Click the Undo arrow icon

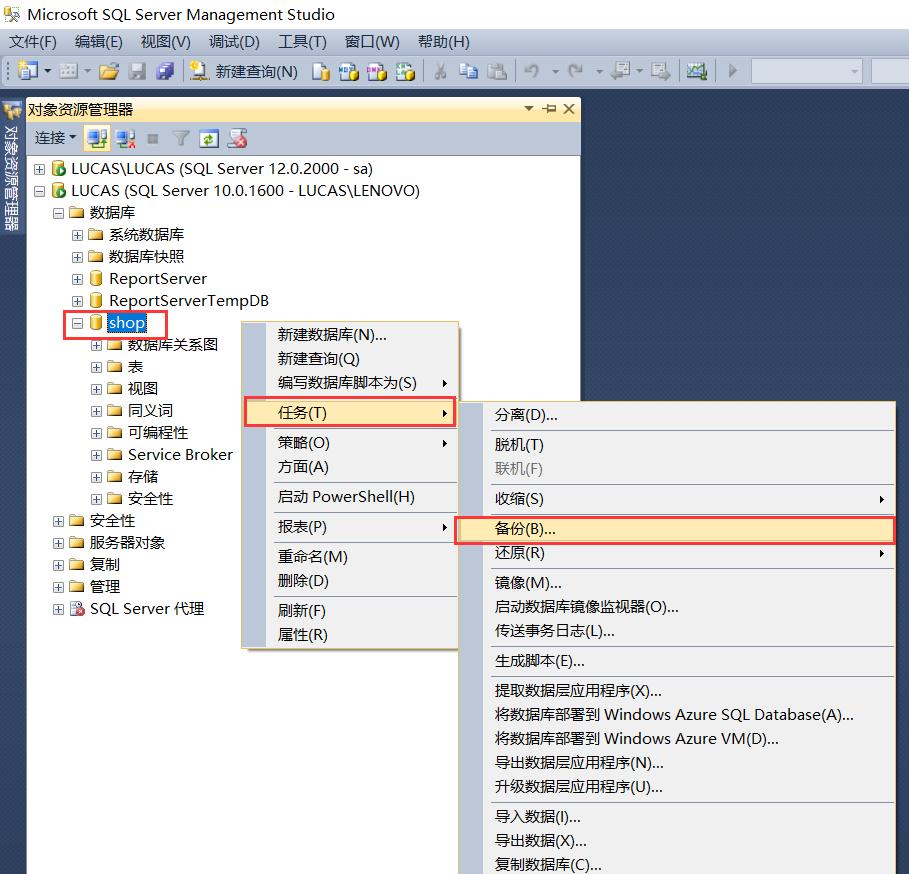pos(532,71)
